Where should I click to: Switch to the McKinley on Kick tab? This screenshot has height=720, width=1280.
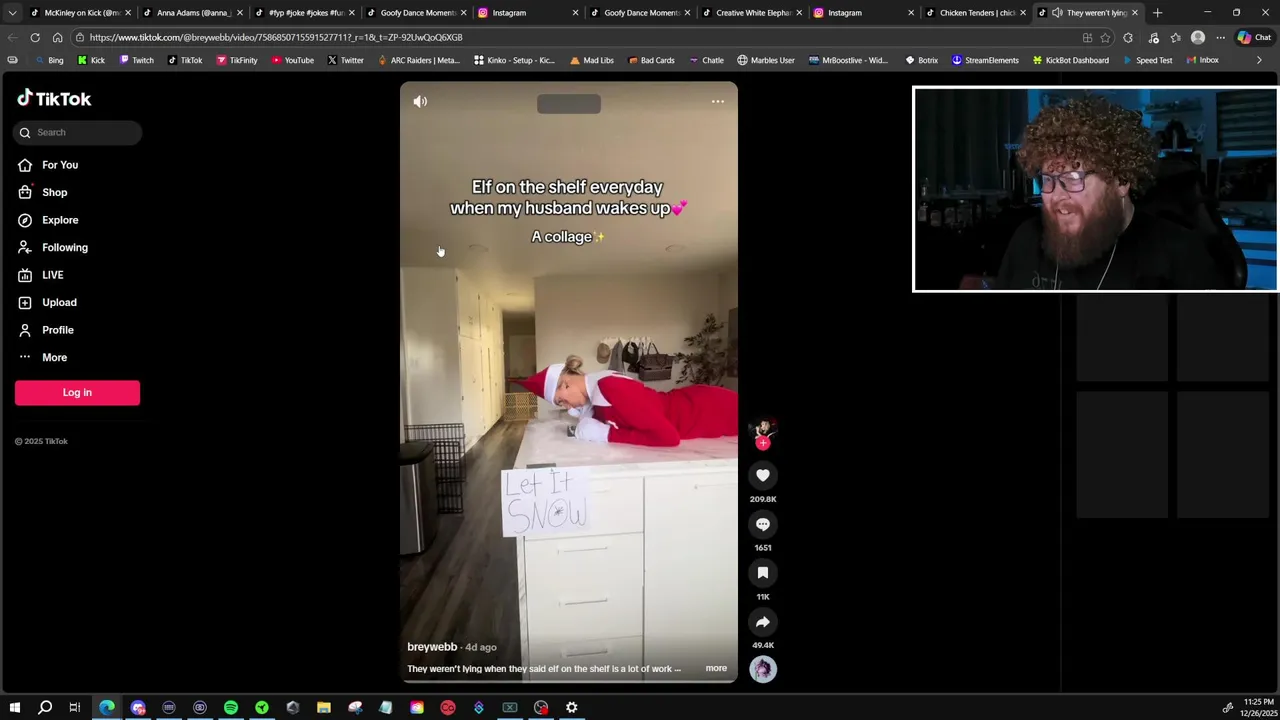pos(80,13)
